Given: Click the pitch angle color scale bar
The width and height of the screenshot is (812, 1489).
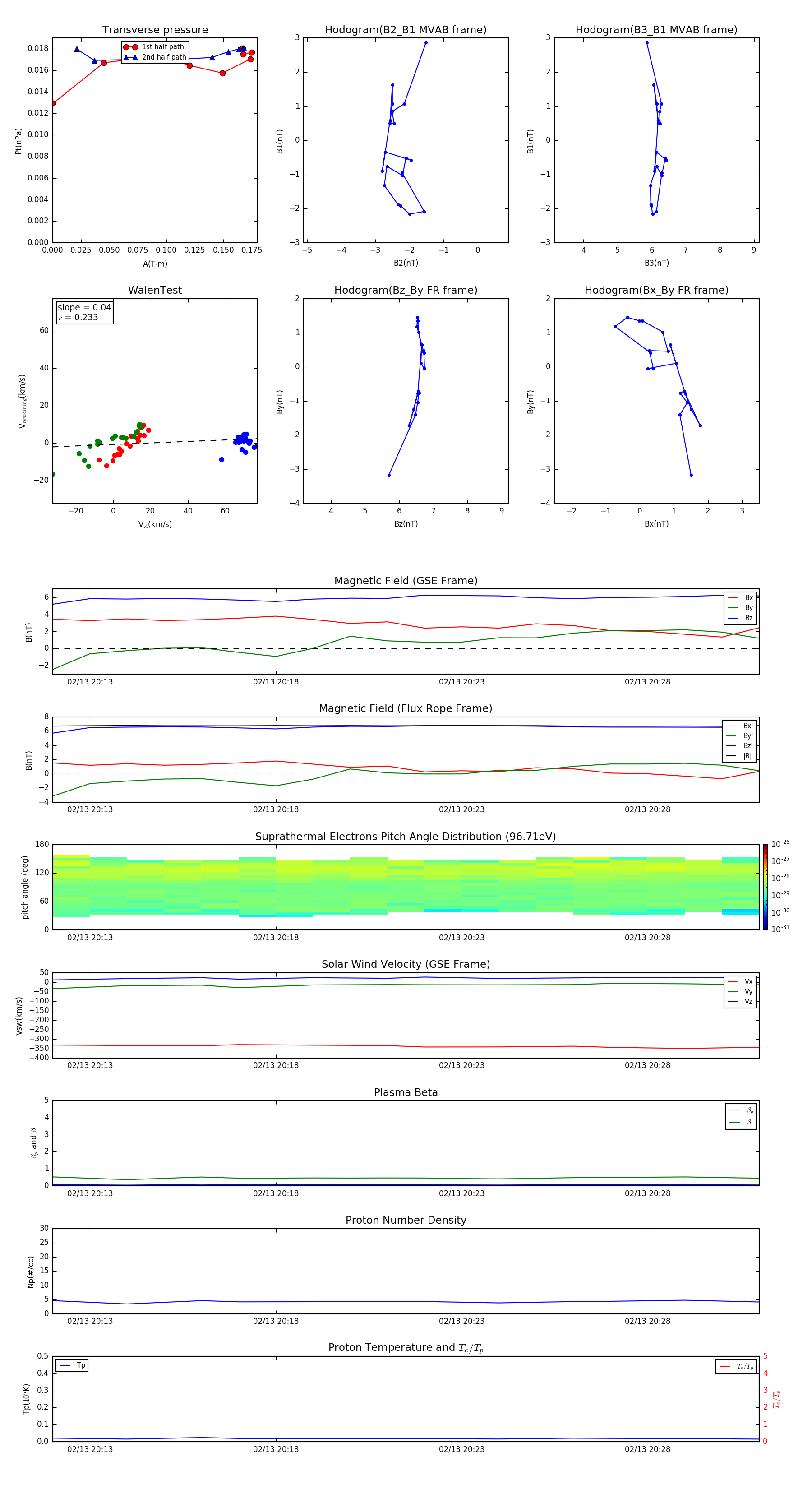Looking at the screenshot, I should tap(765, 887).
